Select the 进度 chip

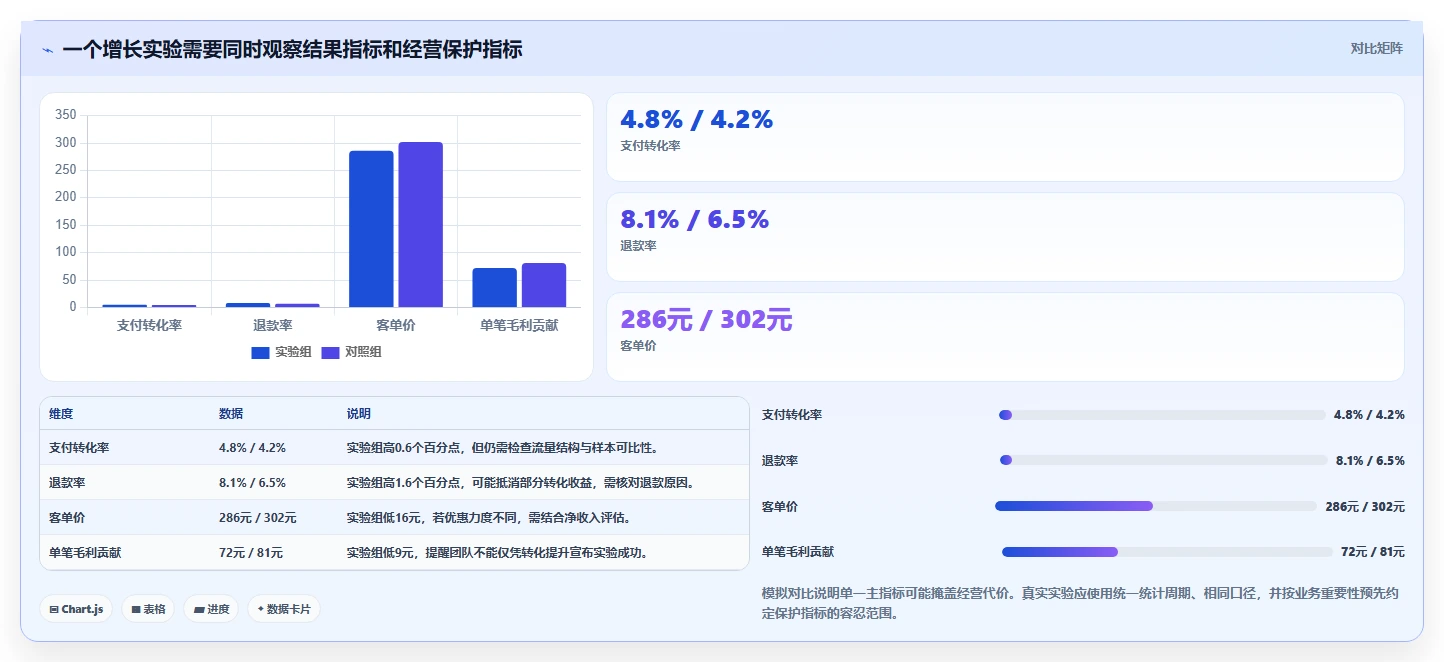pos(211,609)
